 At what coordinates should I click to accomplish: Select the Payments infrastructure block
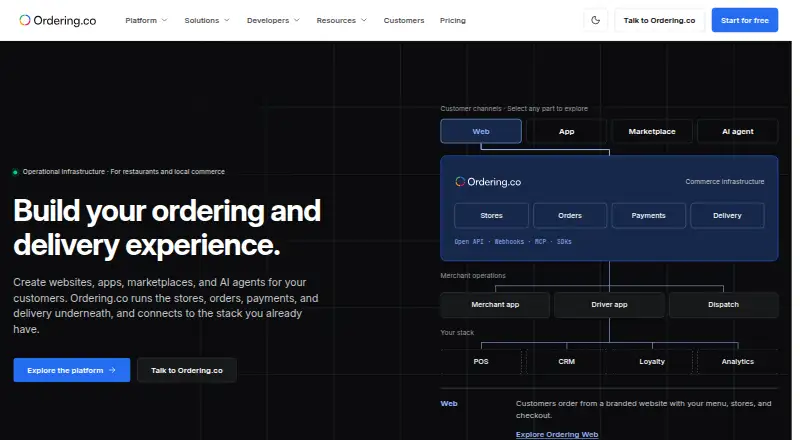coord(648,215)
